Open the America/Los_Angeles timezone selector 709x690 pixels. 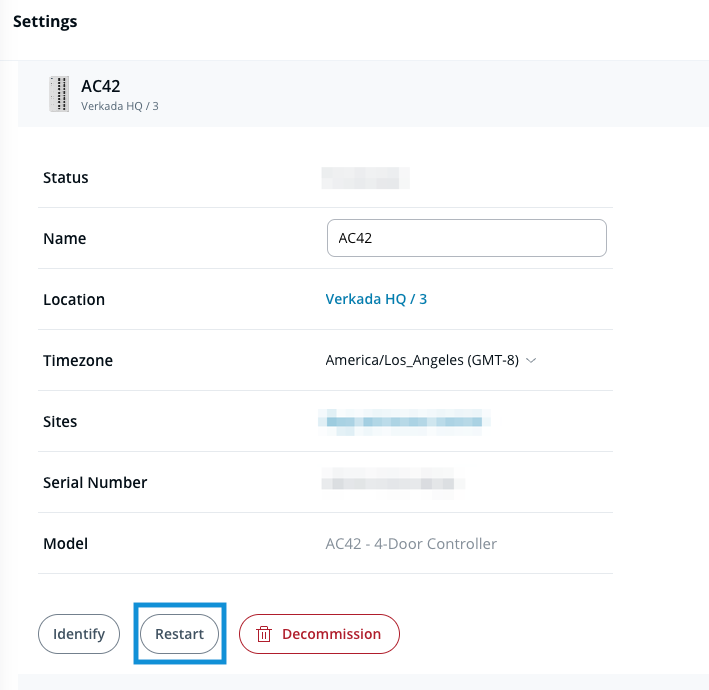[422, 361]
